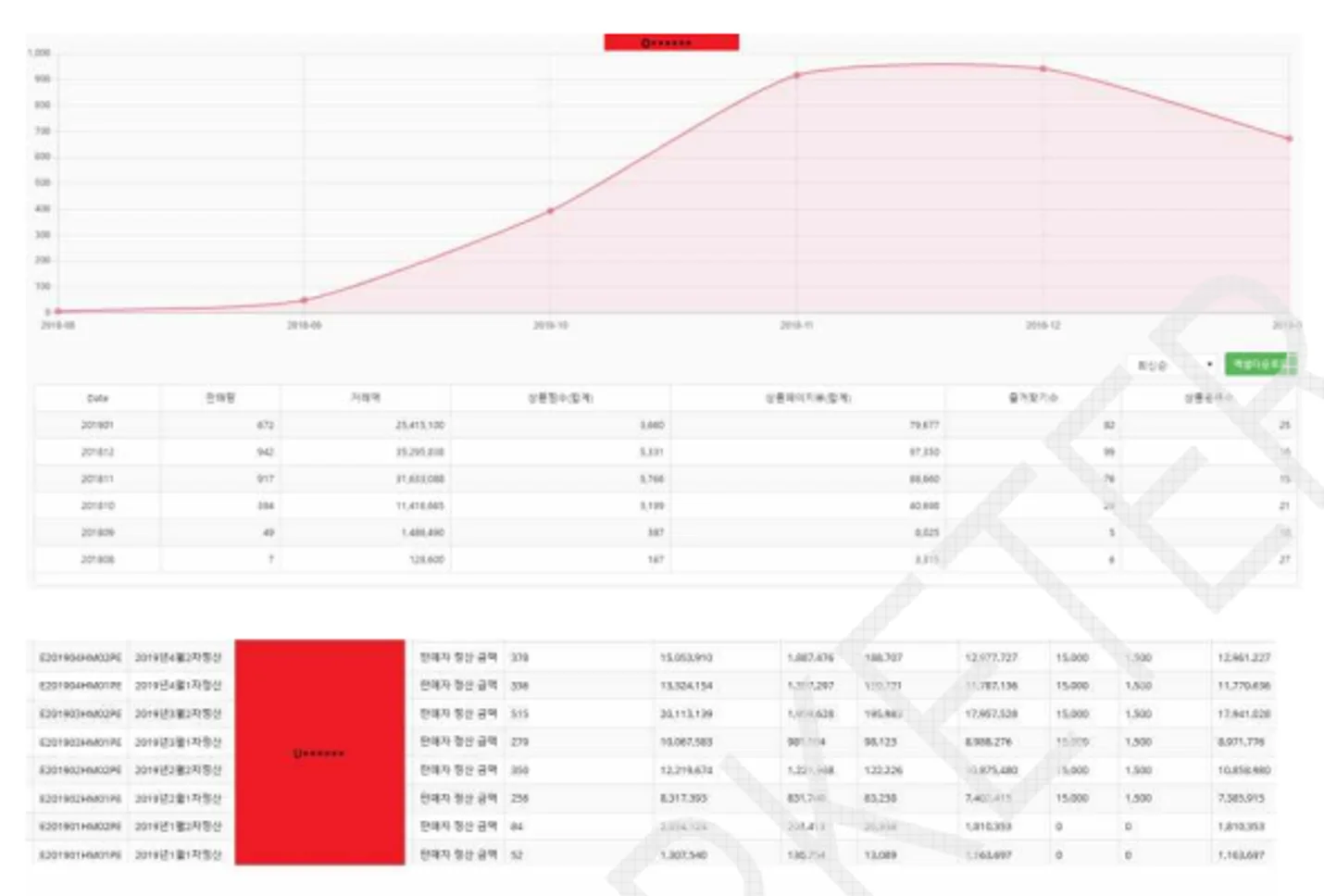Click the settlement amount 12,219,674
Image resolution: width=1324 pixels, height=896 pixels.
[686, 770]
